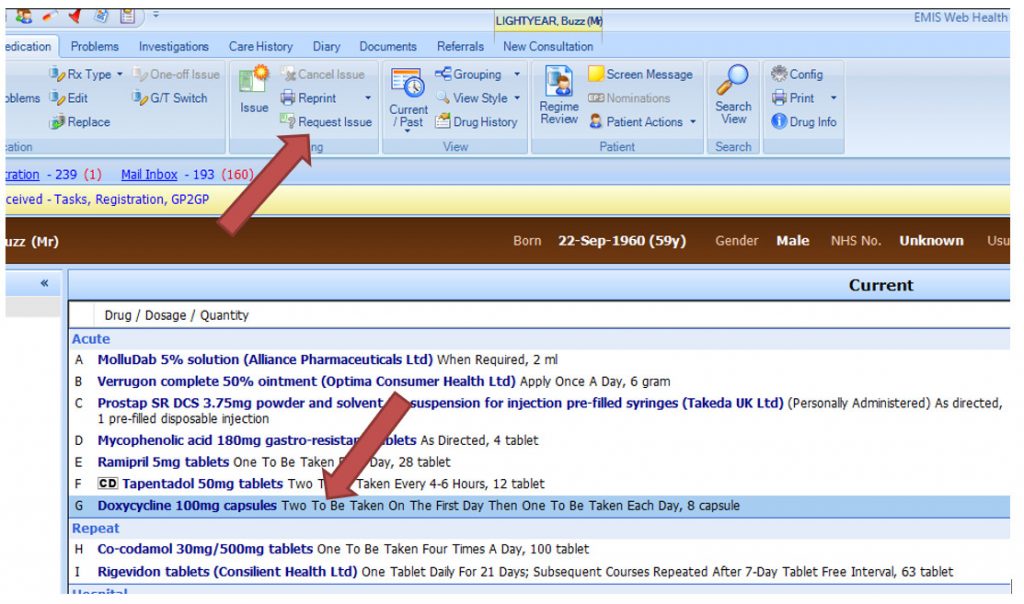The image size is (1024, 604).
Task: Select the G/T Switch tool
Action: point(170,98)
